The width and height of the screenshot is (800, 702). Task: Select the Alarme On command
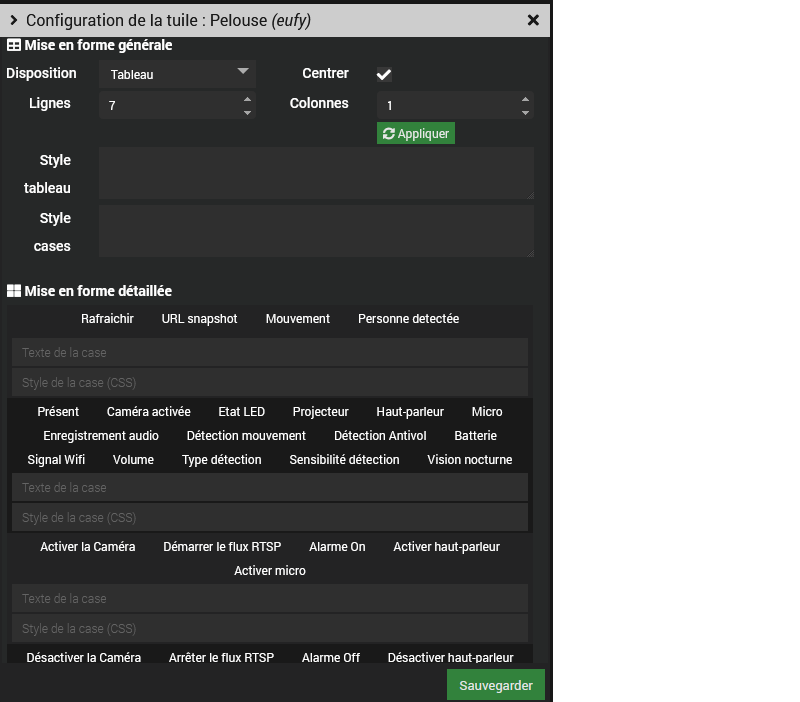tap(337, 547)
